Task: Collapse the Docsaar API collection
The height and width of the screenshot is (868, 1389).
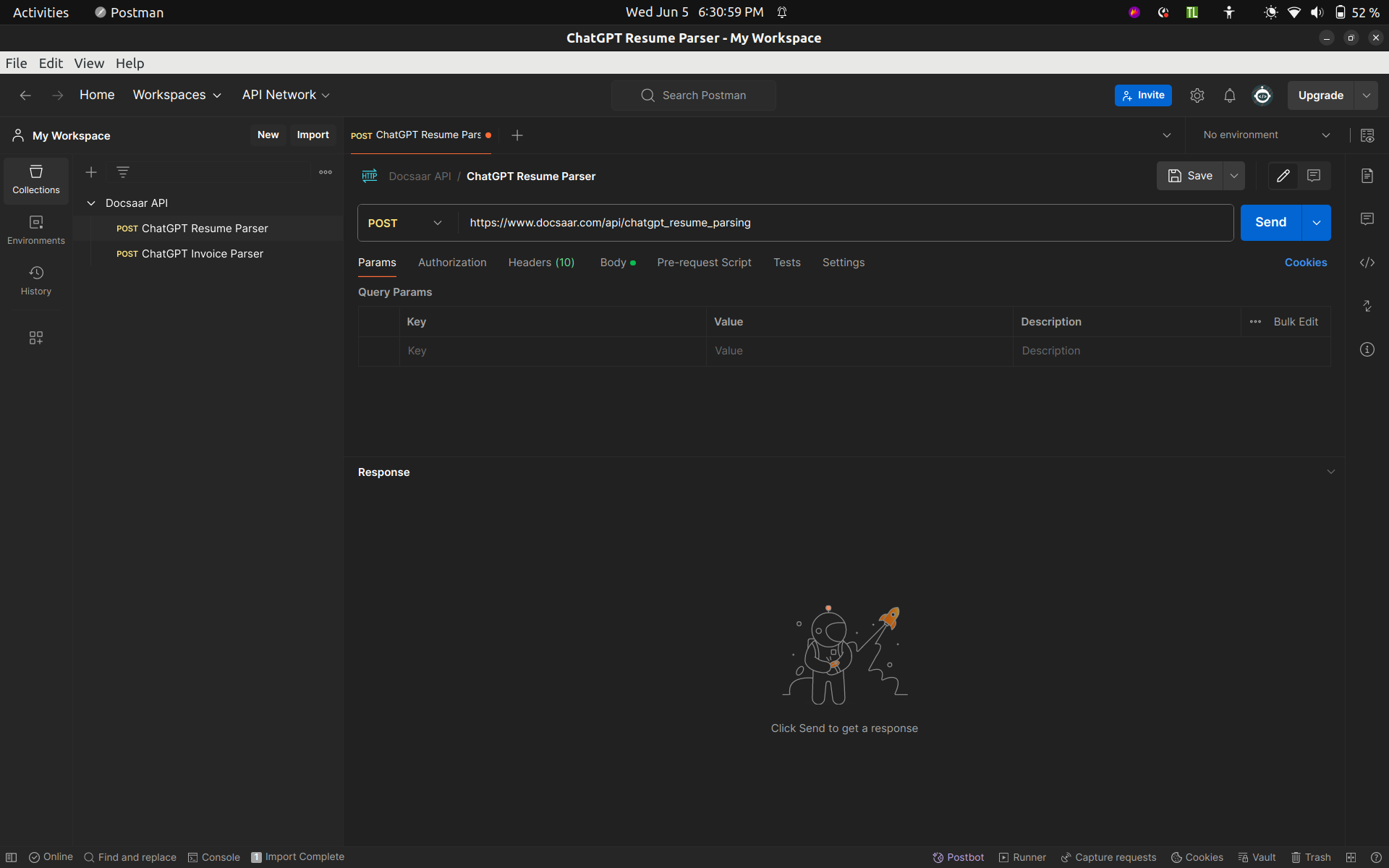Action: click(91, 203)
